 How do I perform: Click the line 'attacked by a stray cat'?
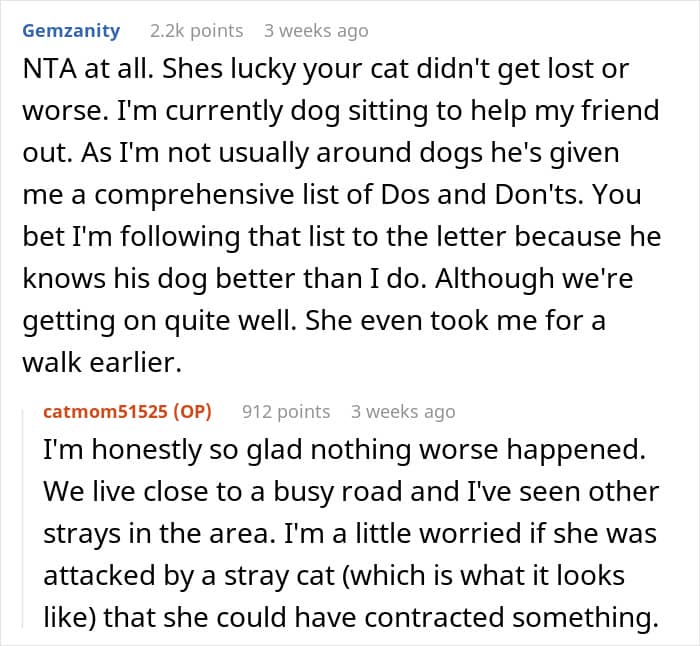(334, 575)
